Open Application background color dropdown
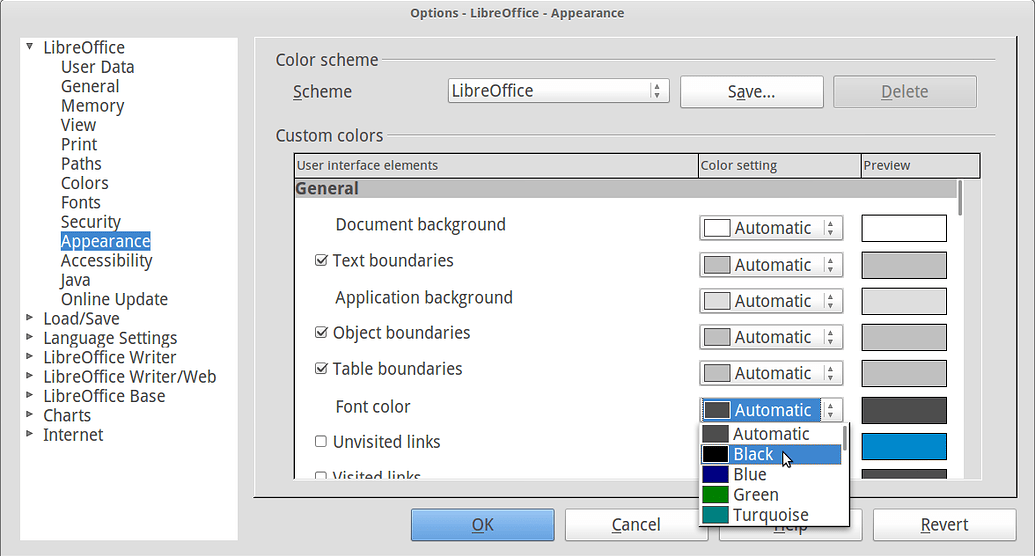The height and width of the screenshot is (556, 1035). pos(771,301)
